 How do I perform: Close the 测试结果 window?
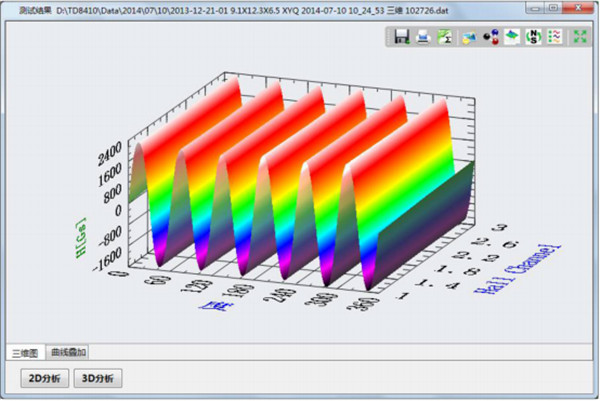[580, 7]
